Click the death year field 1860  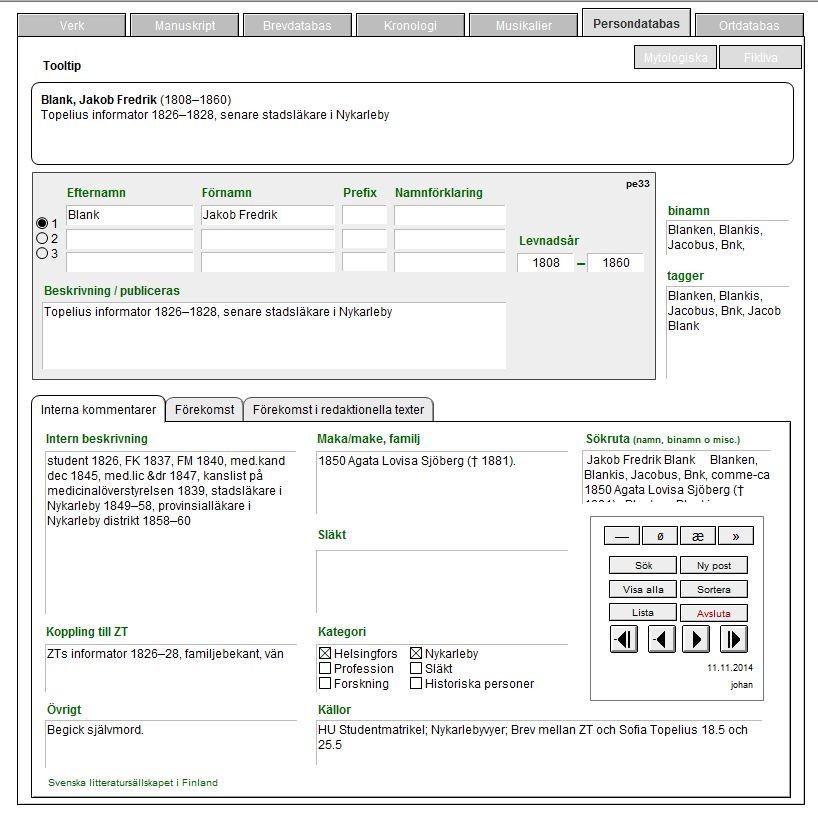tap(616, 263)
